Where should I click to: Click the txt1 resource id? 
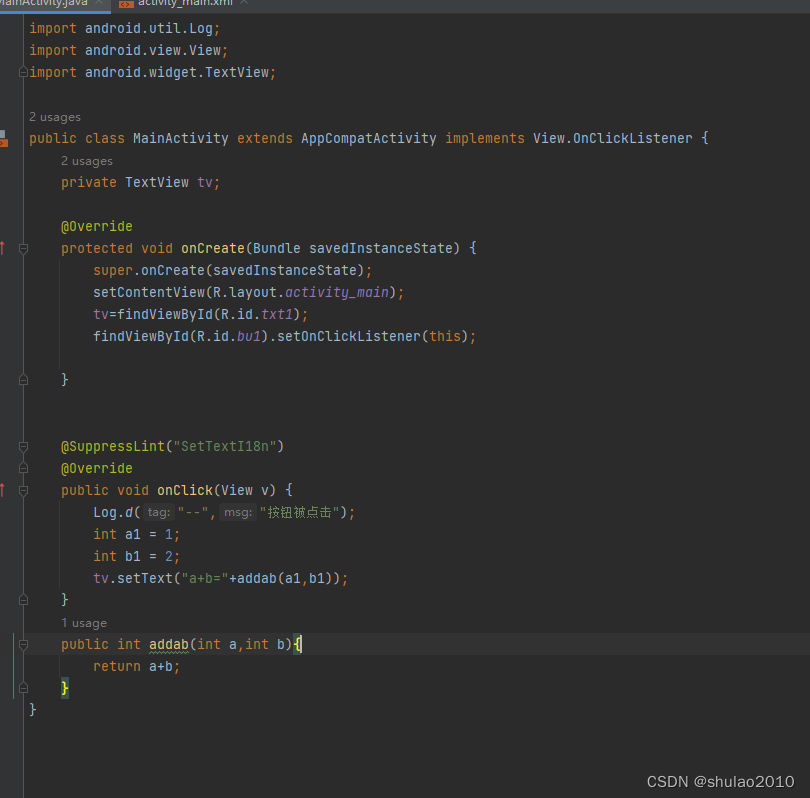point(277,315)
